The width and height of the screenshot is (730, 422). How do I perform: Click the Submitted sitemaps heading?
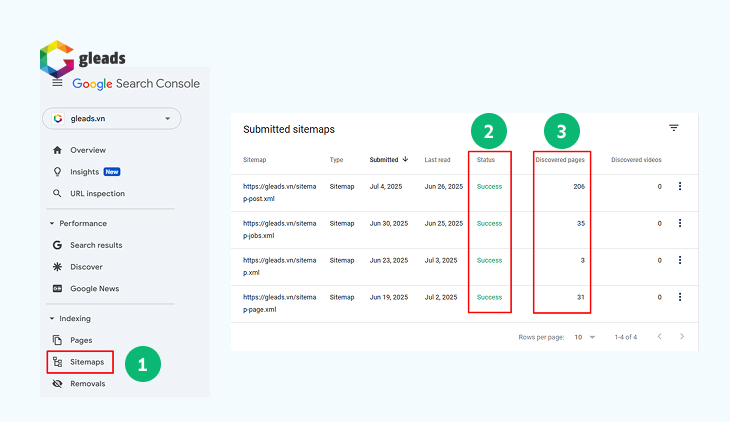289,129
